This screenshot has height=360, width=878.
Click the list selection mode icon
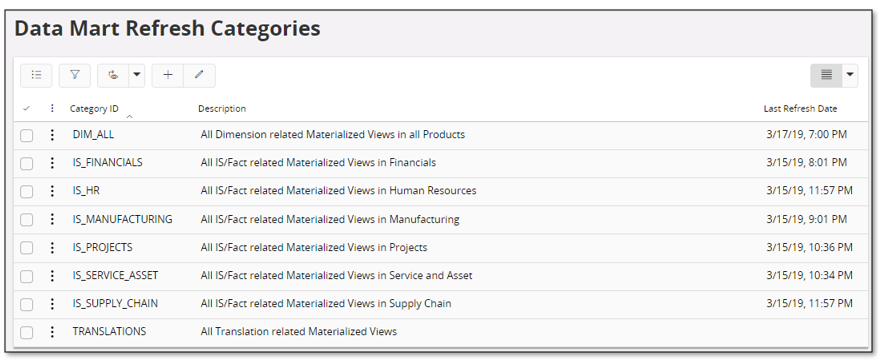36,75
